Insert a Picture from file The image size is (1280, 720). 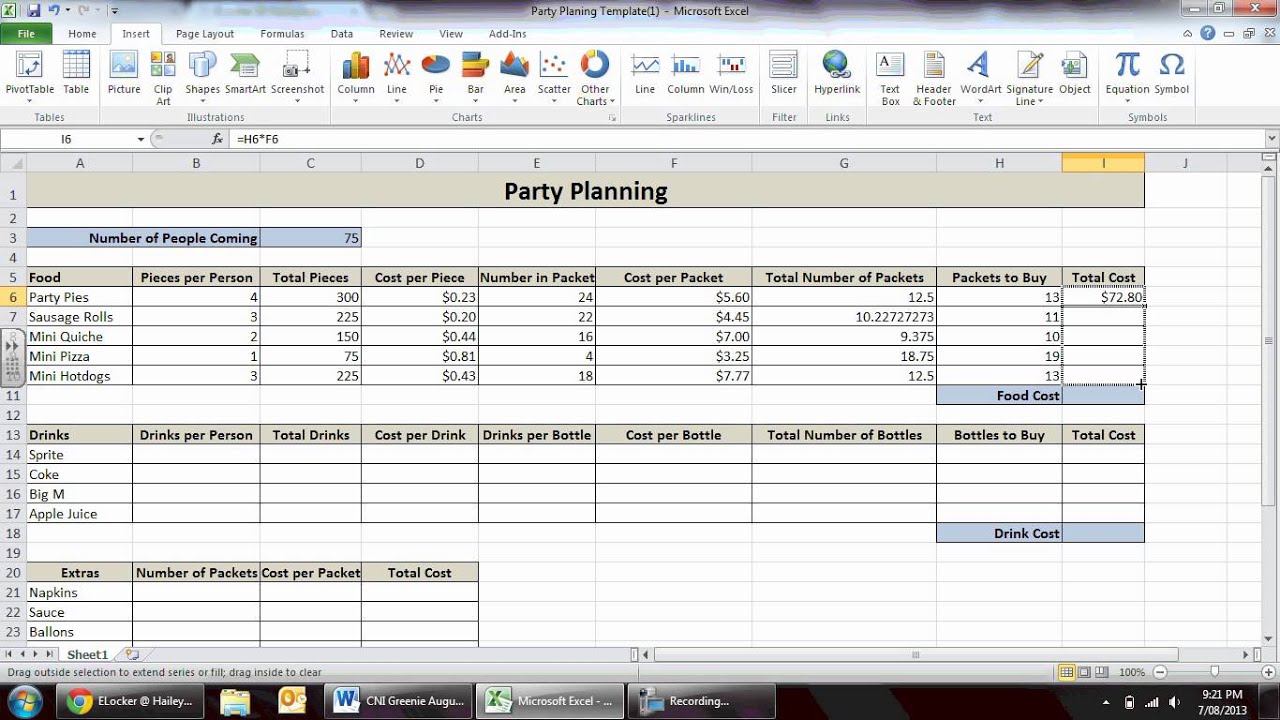tap(124, 74)
